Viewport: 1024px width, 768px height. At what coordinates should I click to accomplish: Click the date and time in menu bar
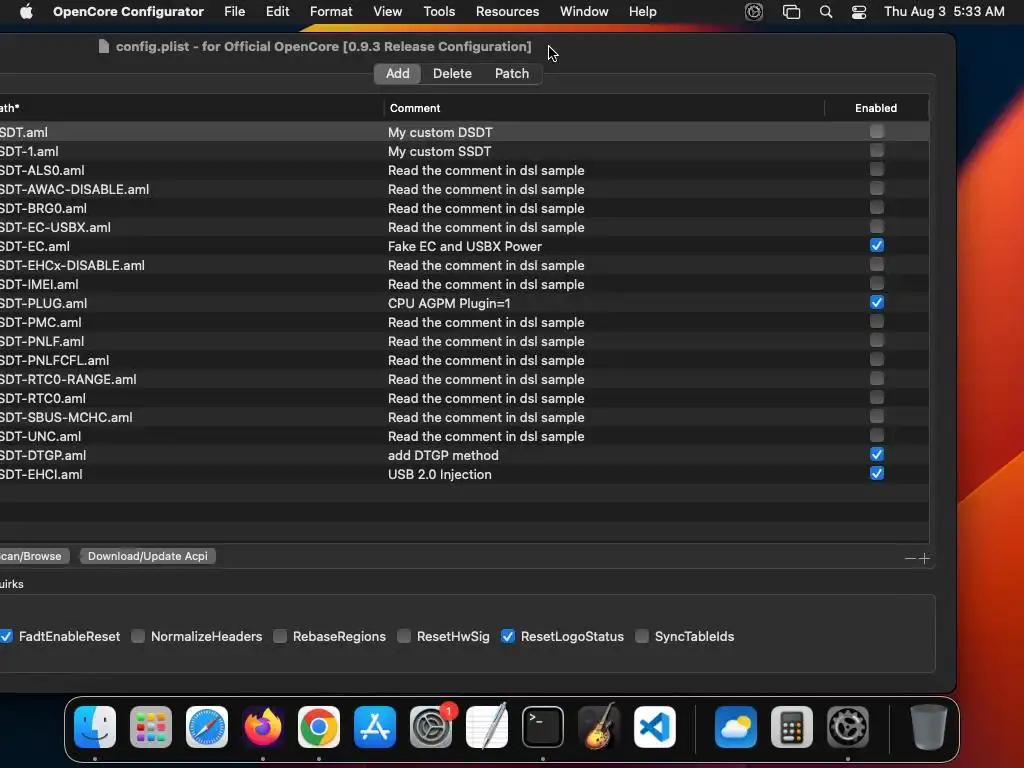tap(944, 12)
